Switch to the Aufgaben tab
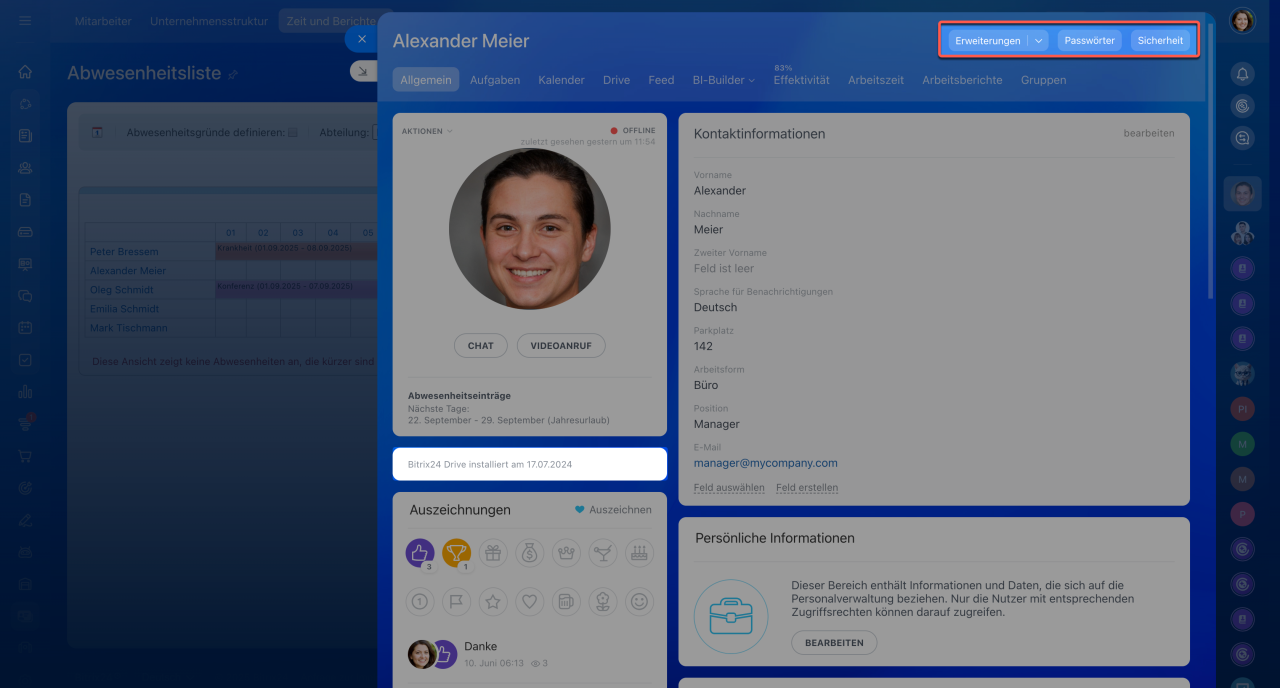 [495, 80]
